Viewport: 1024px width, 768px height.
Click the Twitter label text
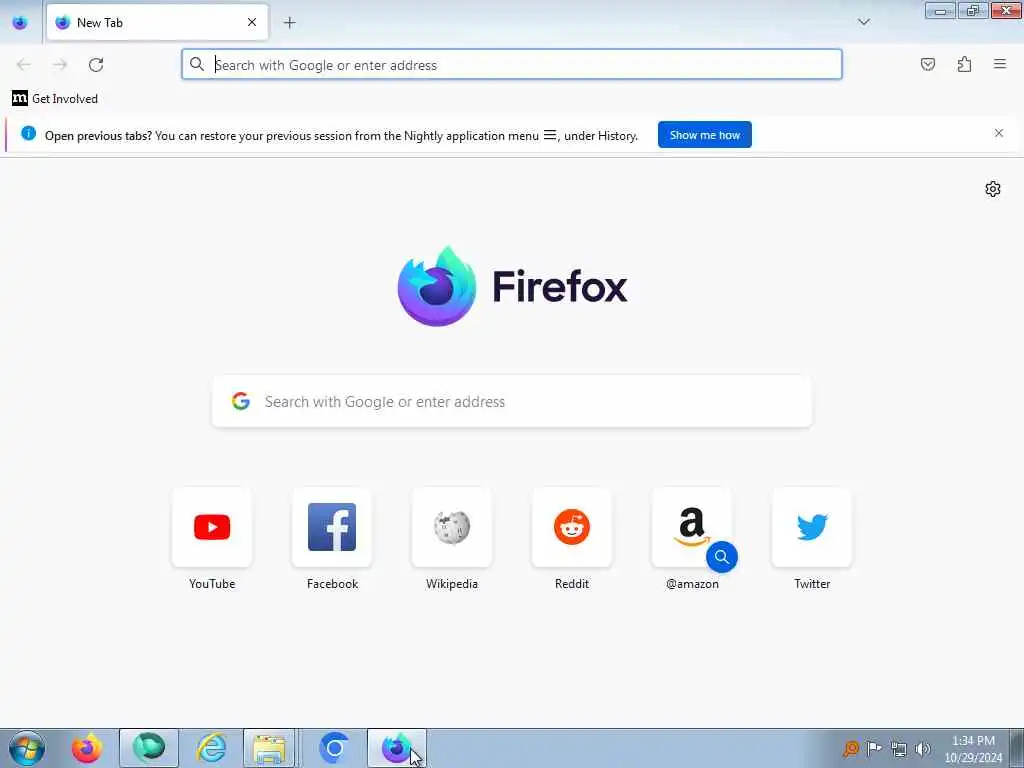coord(812,584)
